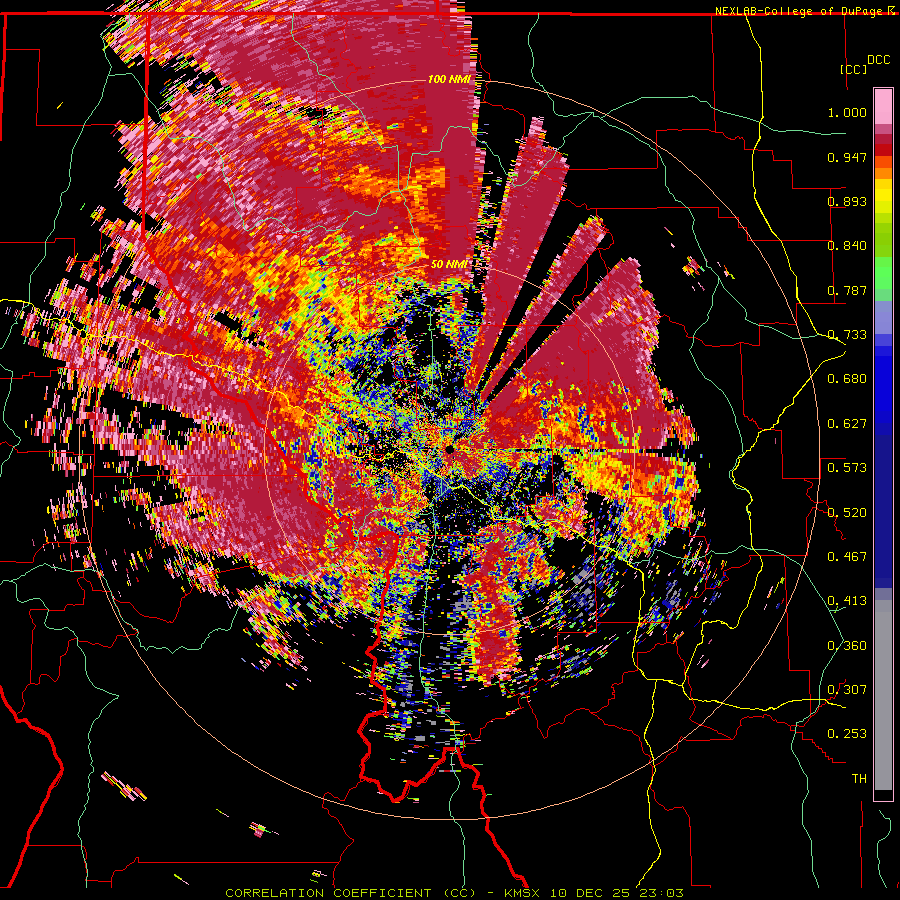Pick the bright green color bar segment above 0.787
The width and height of the screenshot is (900, 900).
coord(883,273)
